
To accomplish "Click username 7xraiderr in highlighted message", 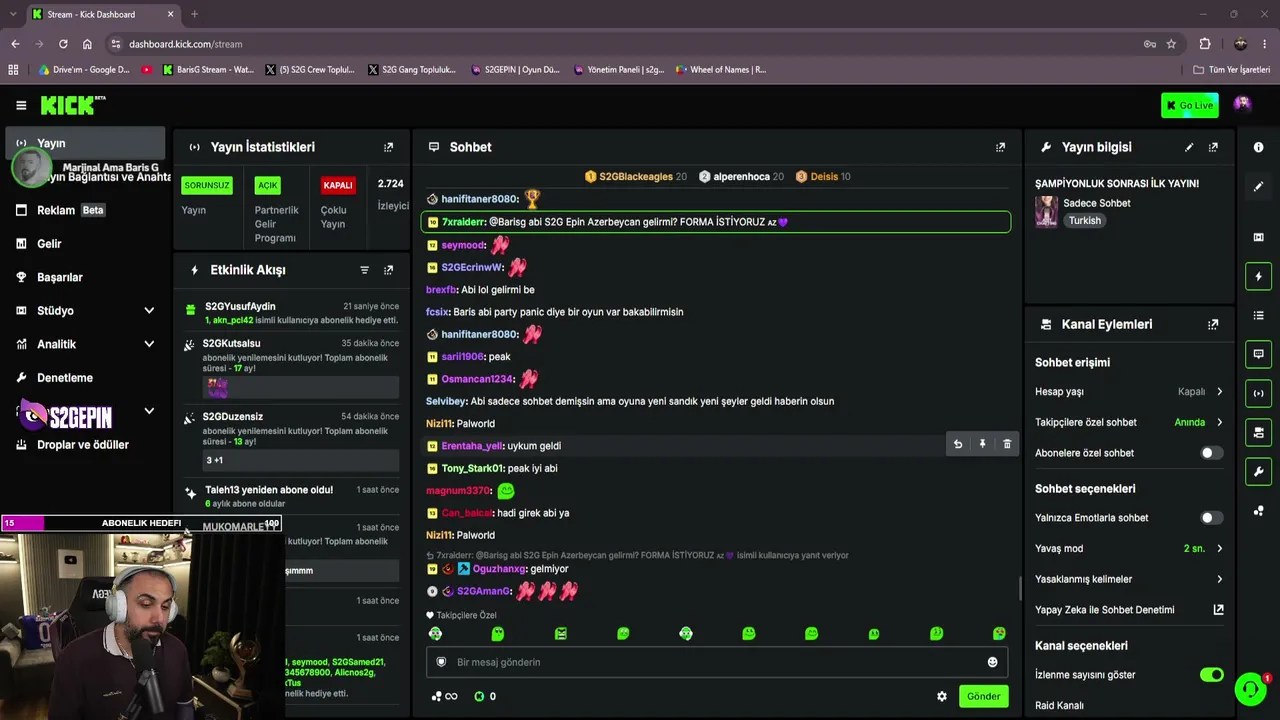I will 464,222.
